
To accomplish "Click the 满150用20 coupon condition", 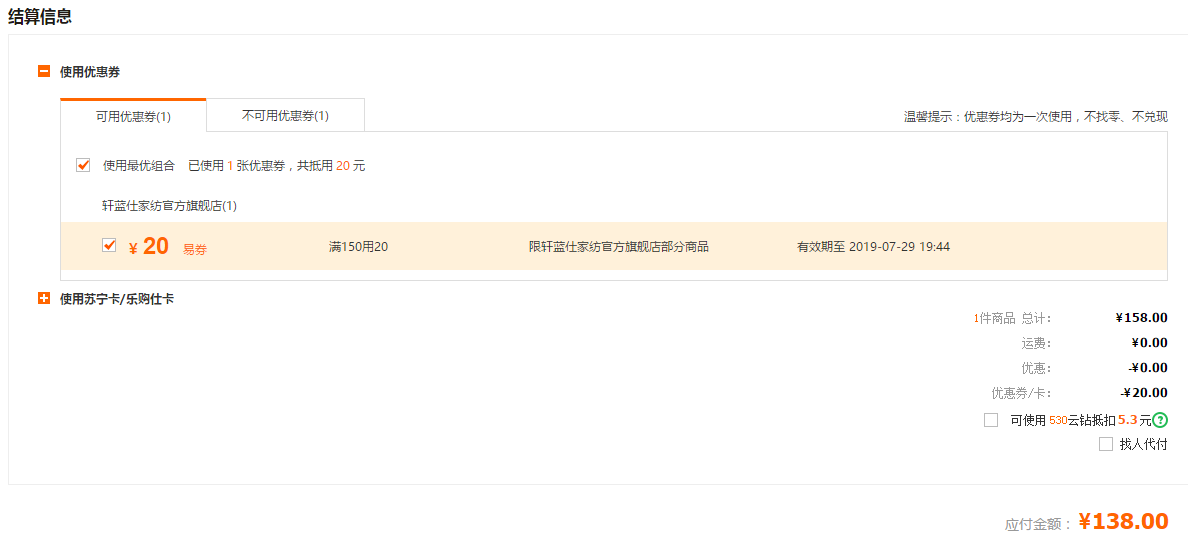I will [x=358, y=246].
